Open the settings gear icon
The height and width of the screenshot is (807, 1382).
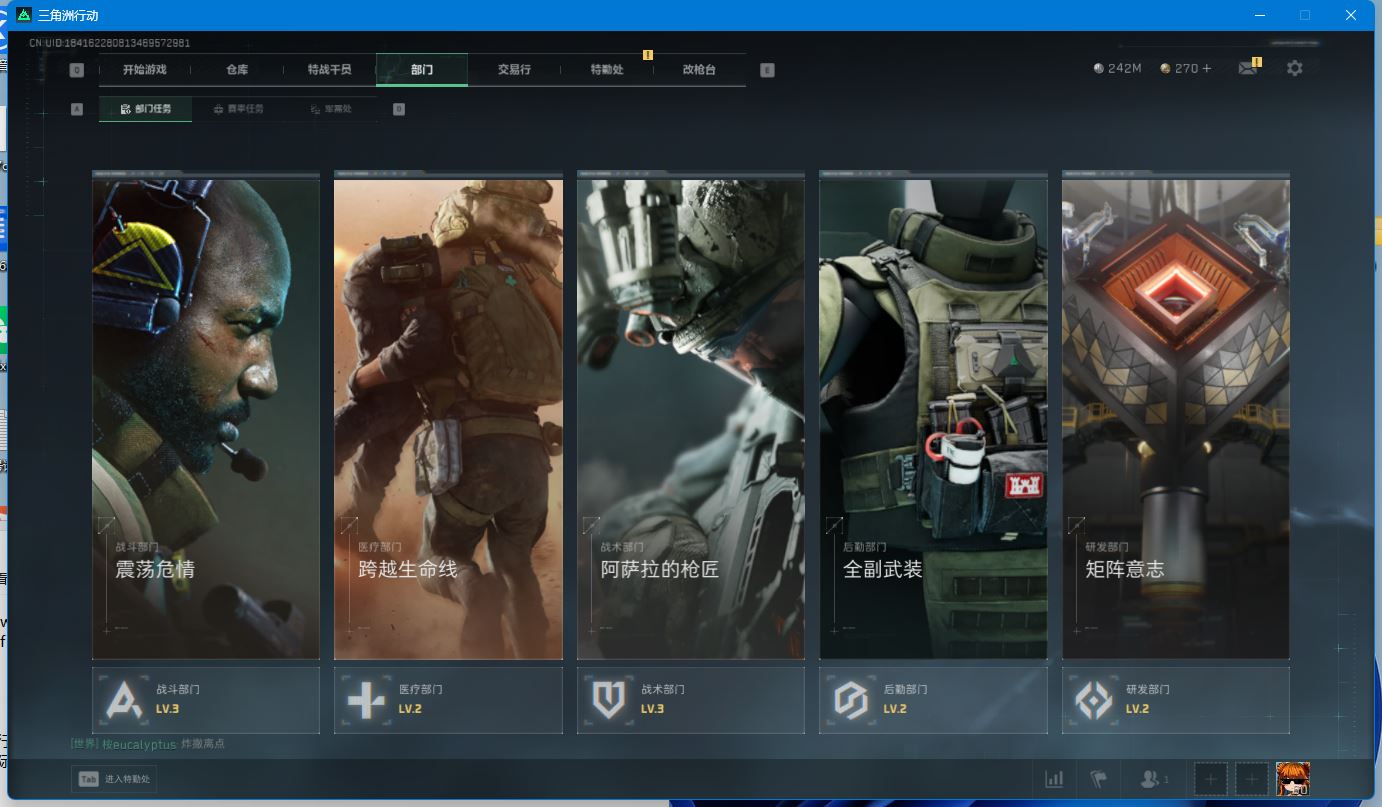click(1294, 68)
